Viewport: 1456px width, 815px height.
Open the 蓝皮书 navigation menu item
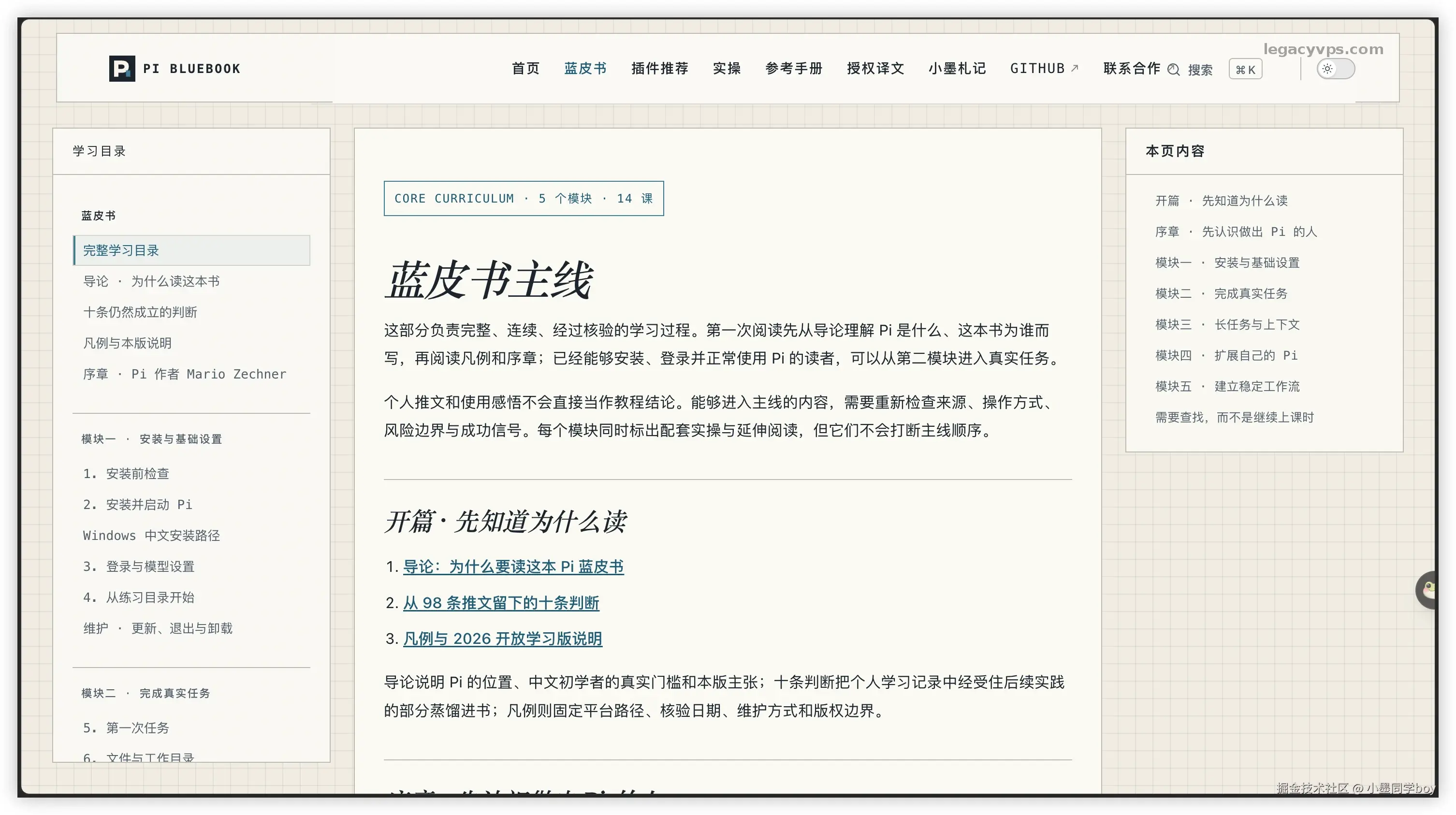(585, 68)
